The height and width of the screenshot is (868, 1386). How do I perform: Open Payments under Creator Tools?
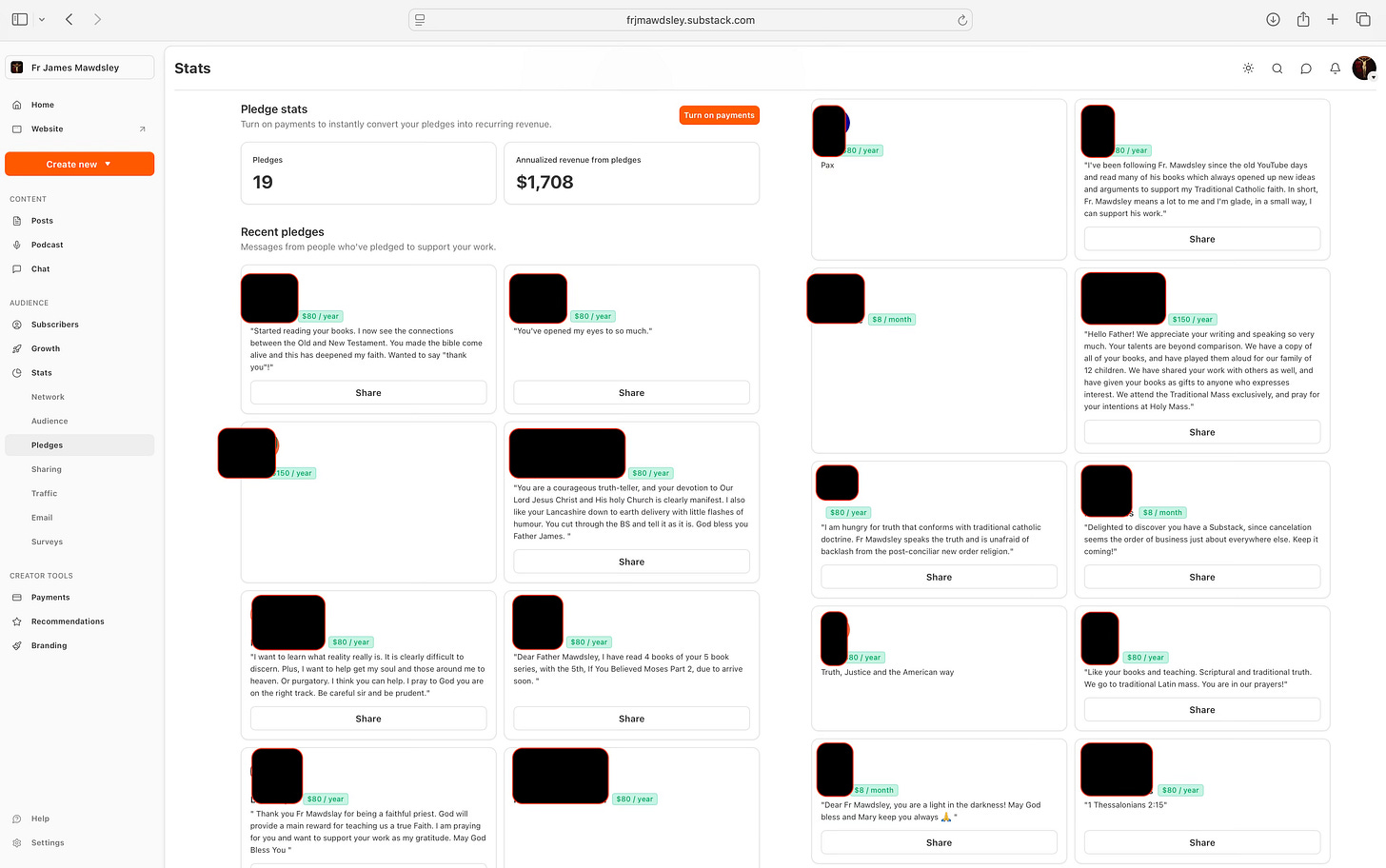pos(80,598)
